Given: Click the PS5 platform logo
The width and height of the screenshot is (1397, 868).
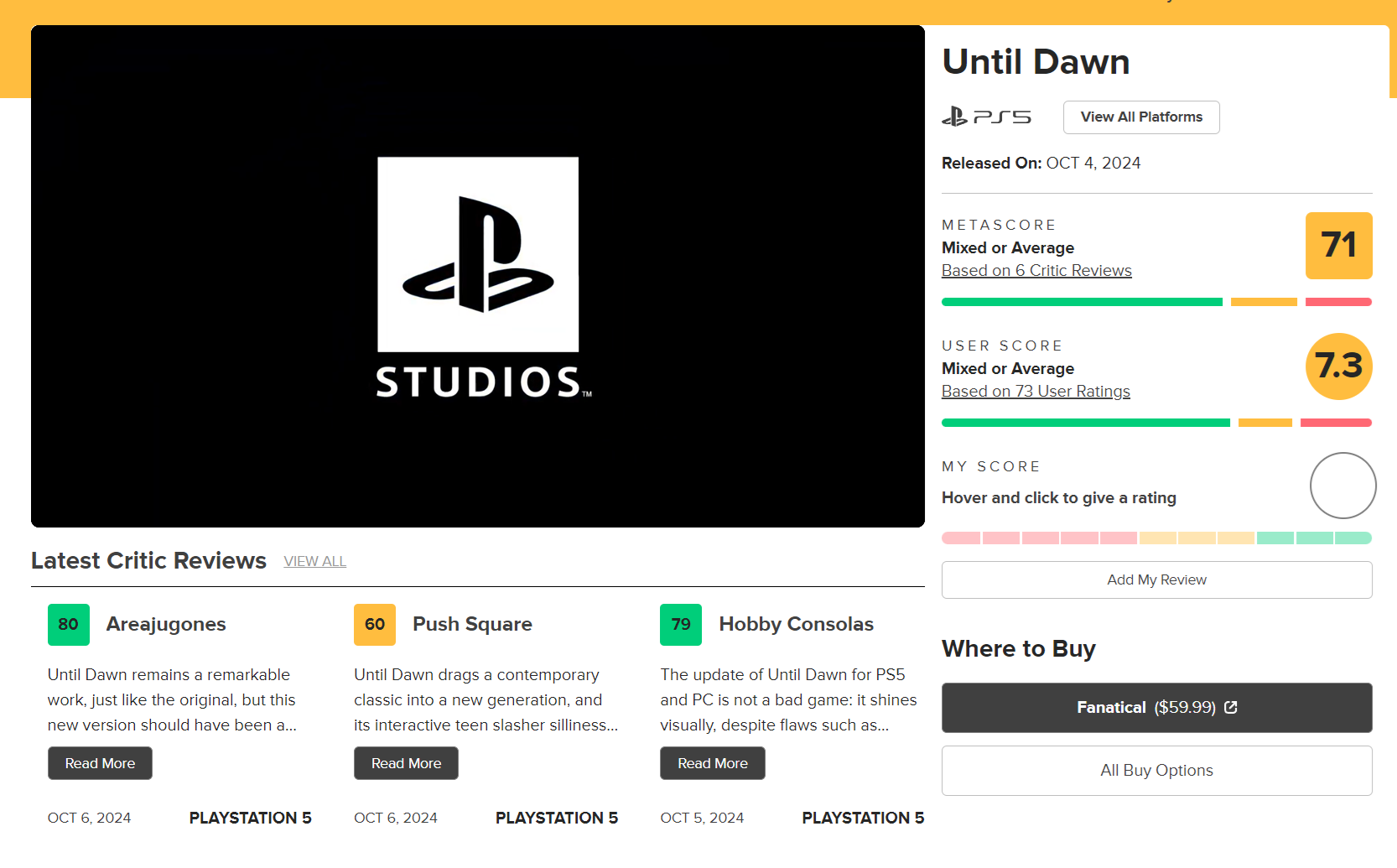Looking at the screenshot, I should tap(986, 117).
